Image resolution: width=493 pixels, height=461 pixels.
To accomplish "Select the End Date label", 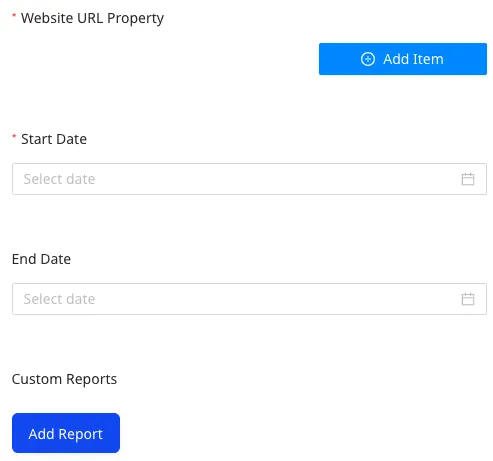I will (41, 259).
